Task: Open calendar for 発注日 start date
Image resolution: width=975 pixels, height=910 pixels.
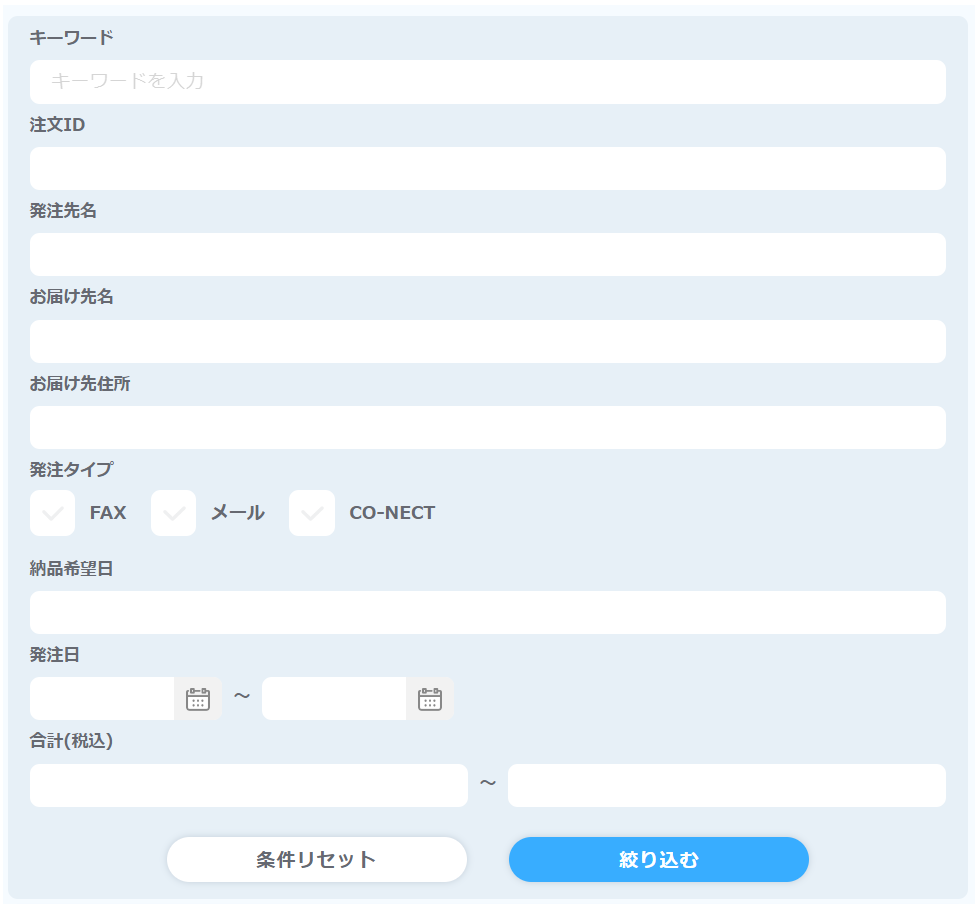Action: (198, 699)
